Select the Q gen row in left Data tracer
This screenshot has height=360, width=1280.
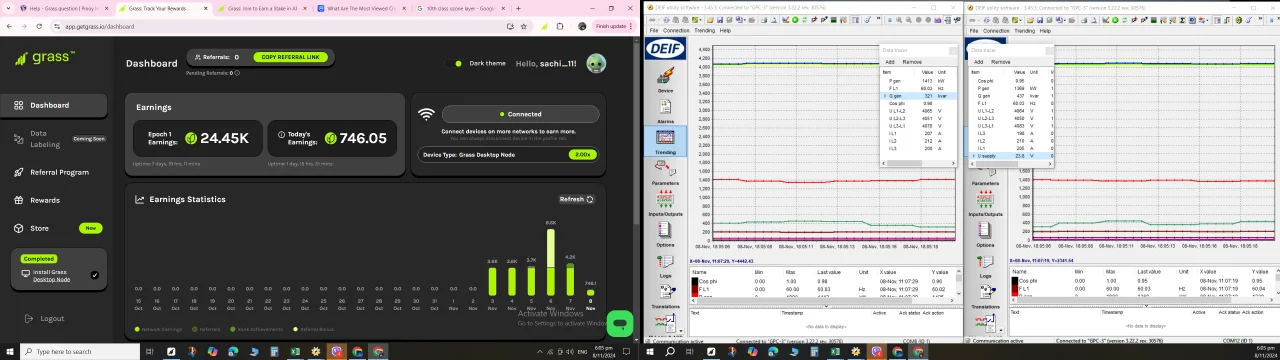click(x=917, y=96)
